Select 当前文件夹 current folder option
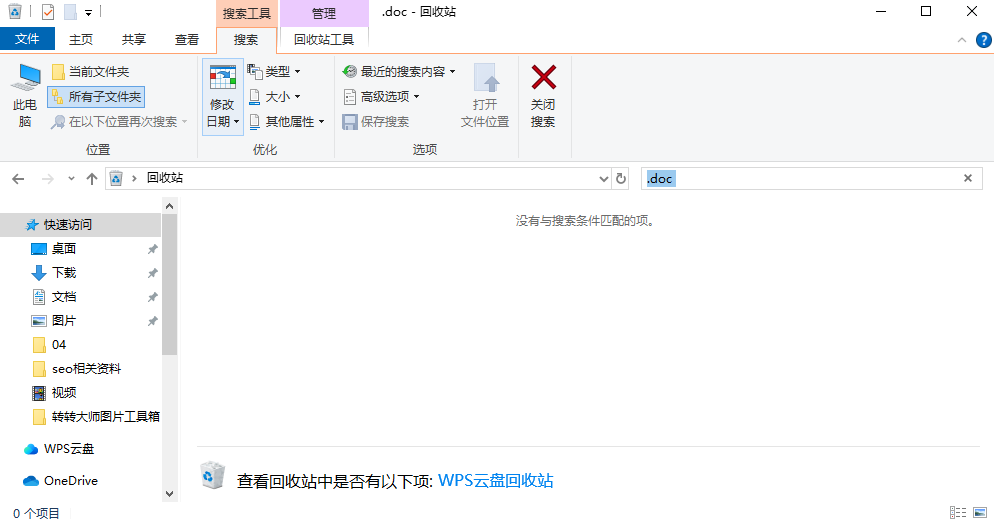The width and height of the screenshot is (994, 525). (x=90, y=72)
